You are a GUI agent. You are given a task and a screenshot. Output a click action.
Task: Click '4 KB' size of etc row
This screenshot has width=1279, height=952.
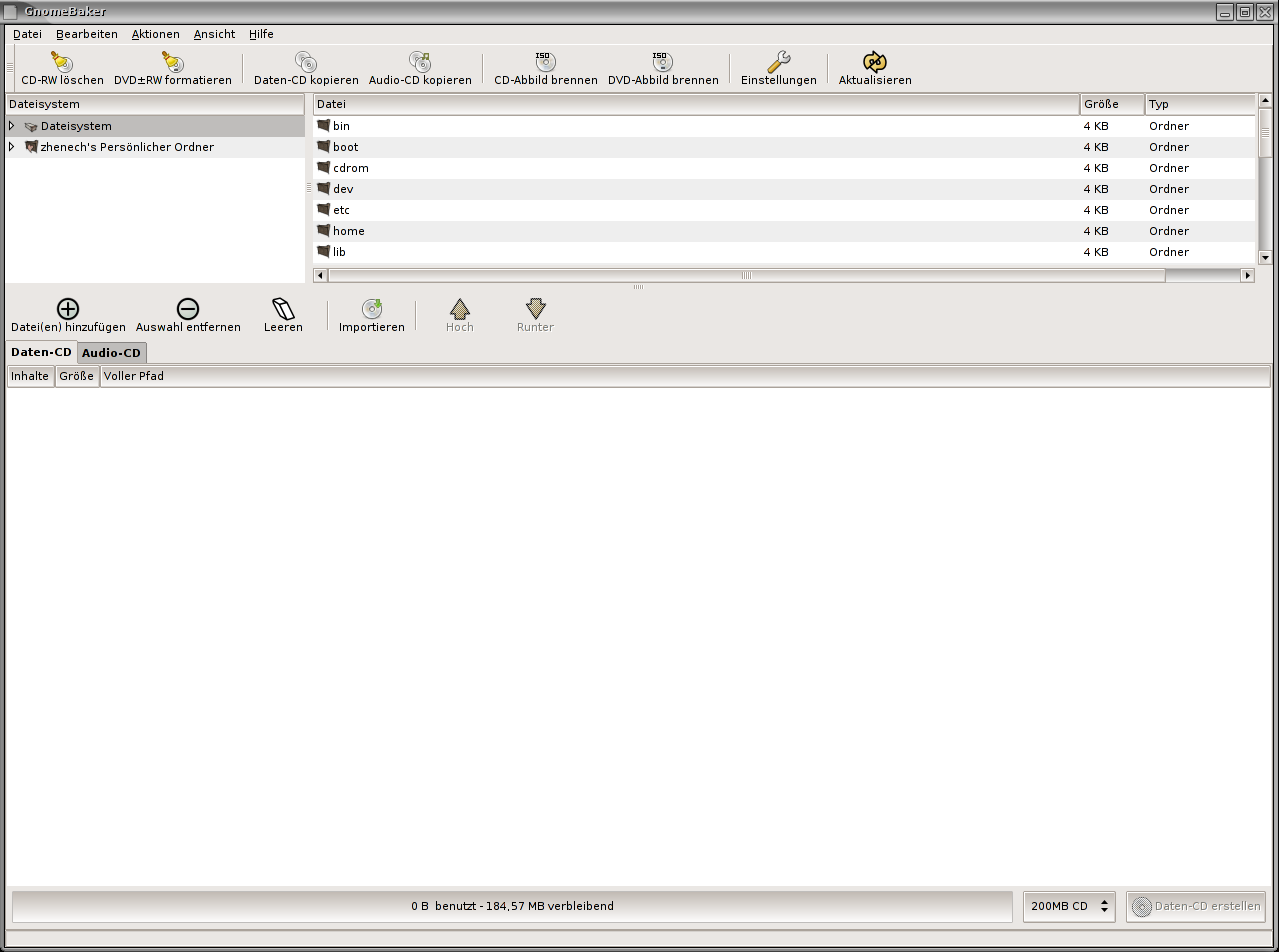pos(1096,210)
